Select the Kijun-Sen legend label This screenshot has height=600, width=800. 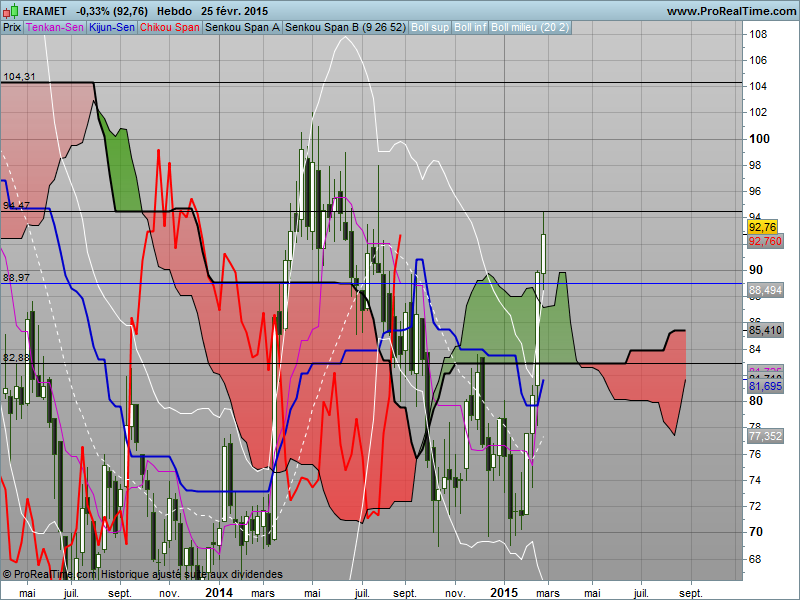pos(112,28)
